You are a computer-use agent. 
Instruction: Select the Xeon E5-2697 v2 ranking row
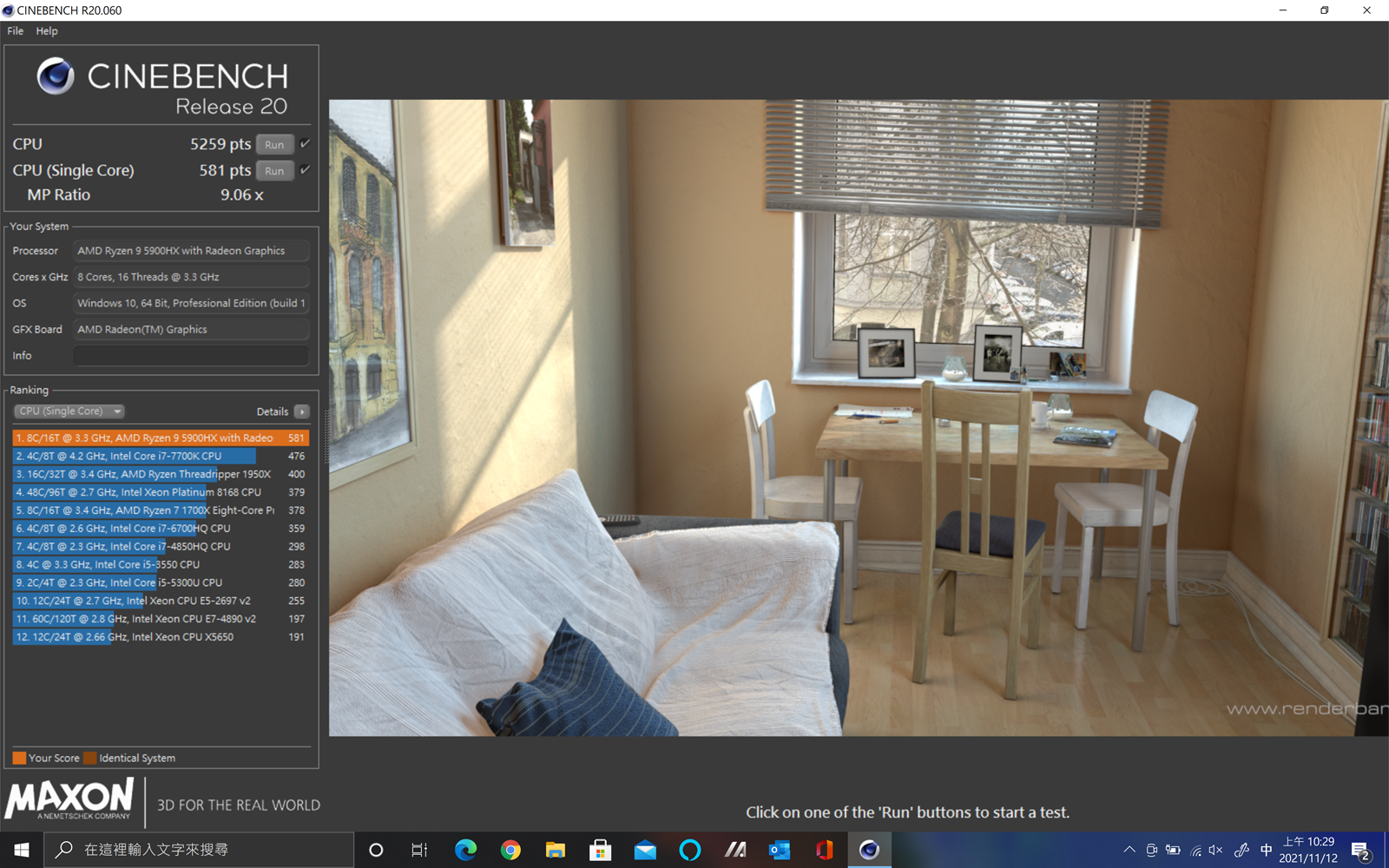coord(161,601)
